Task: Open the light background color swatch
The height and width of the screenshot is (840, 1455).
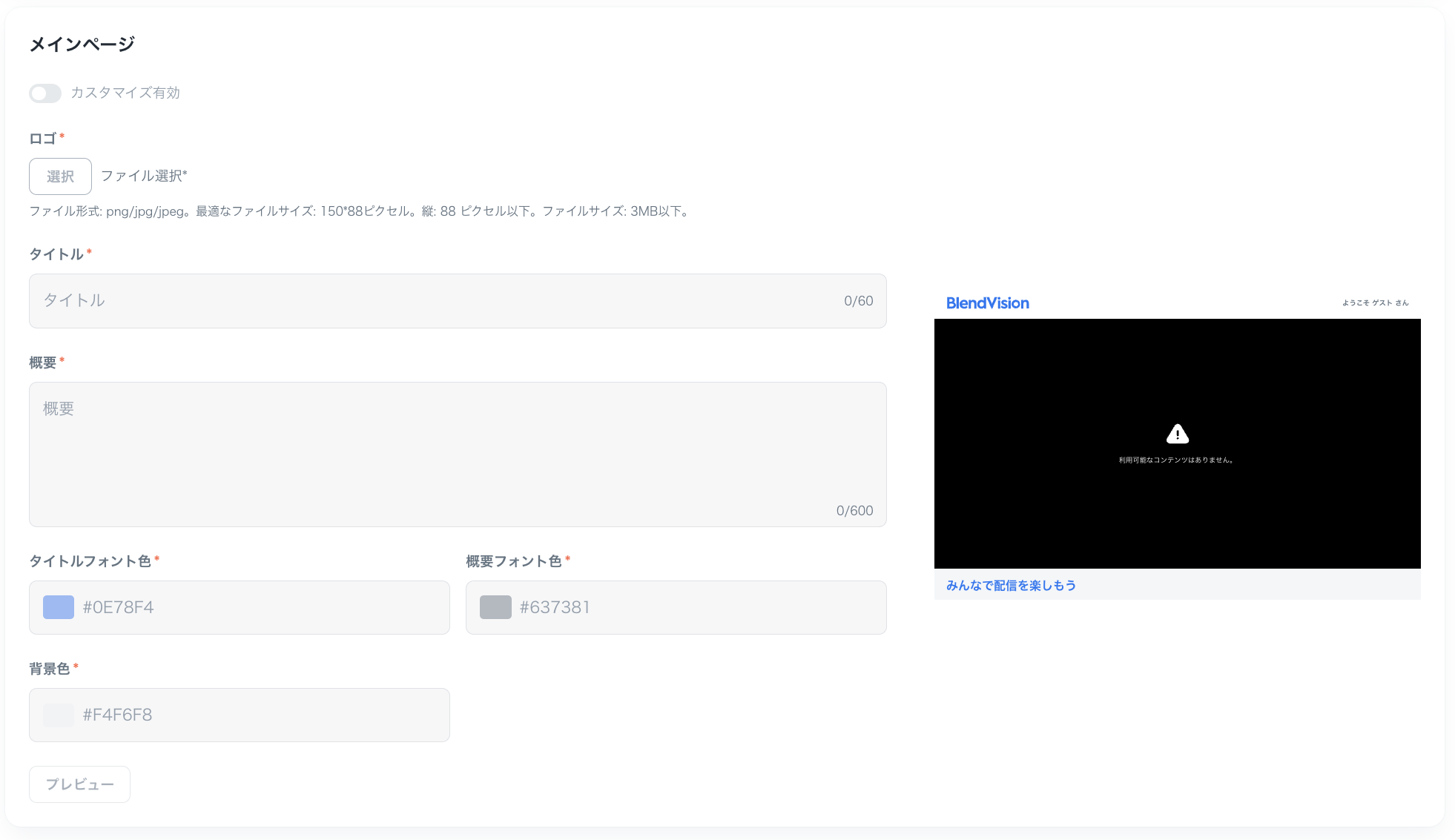Action: tap(59, 715)
